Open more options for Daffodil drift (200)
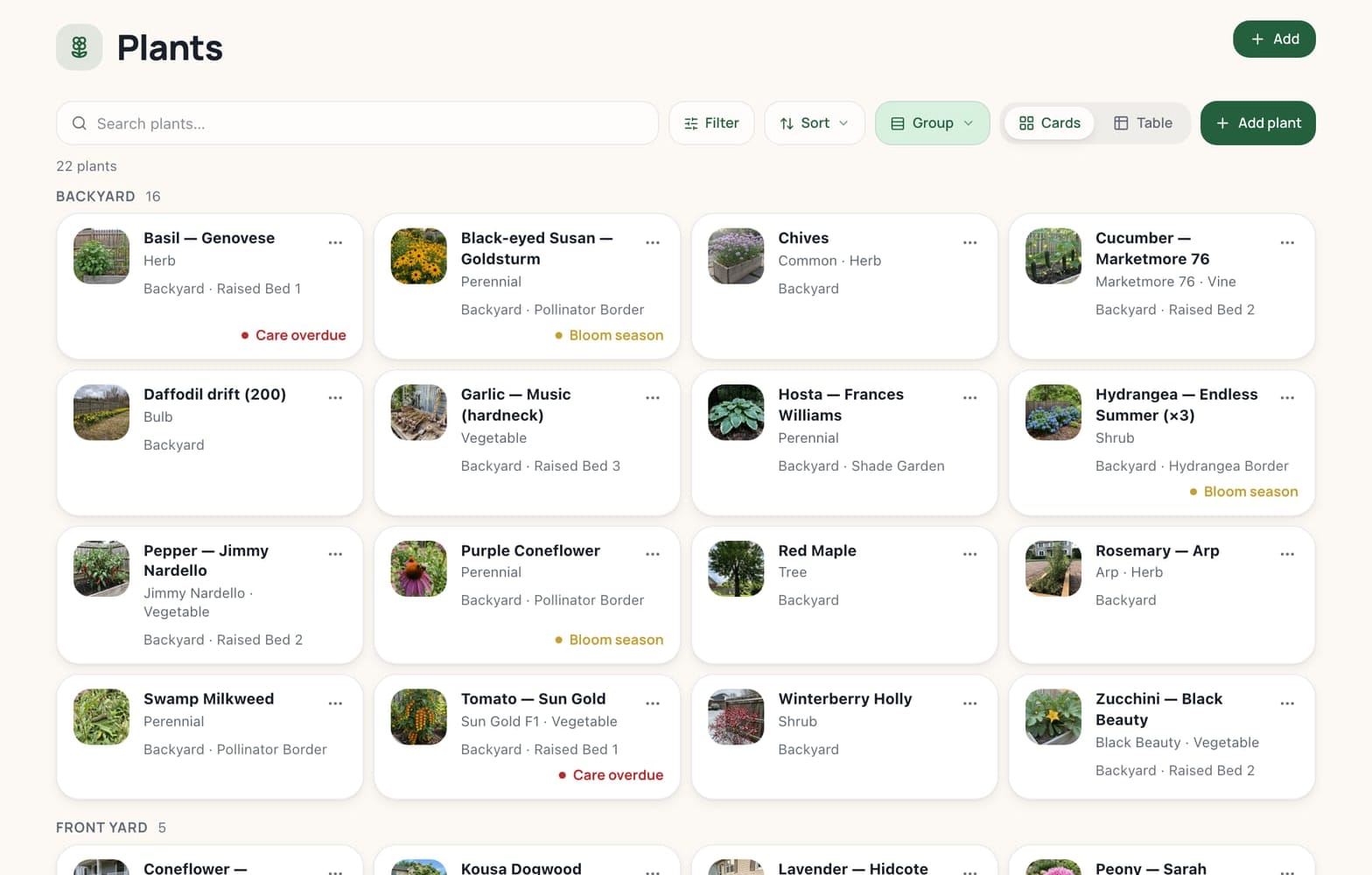1372x875 pixels. pyautogui.click(x=335, y=397)
